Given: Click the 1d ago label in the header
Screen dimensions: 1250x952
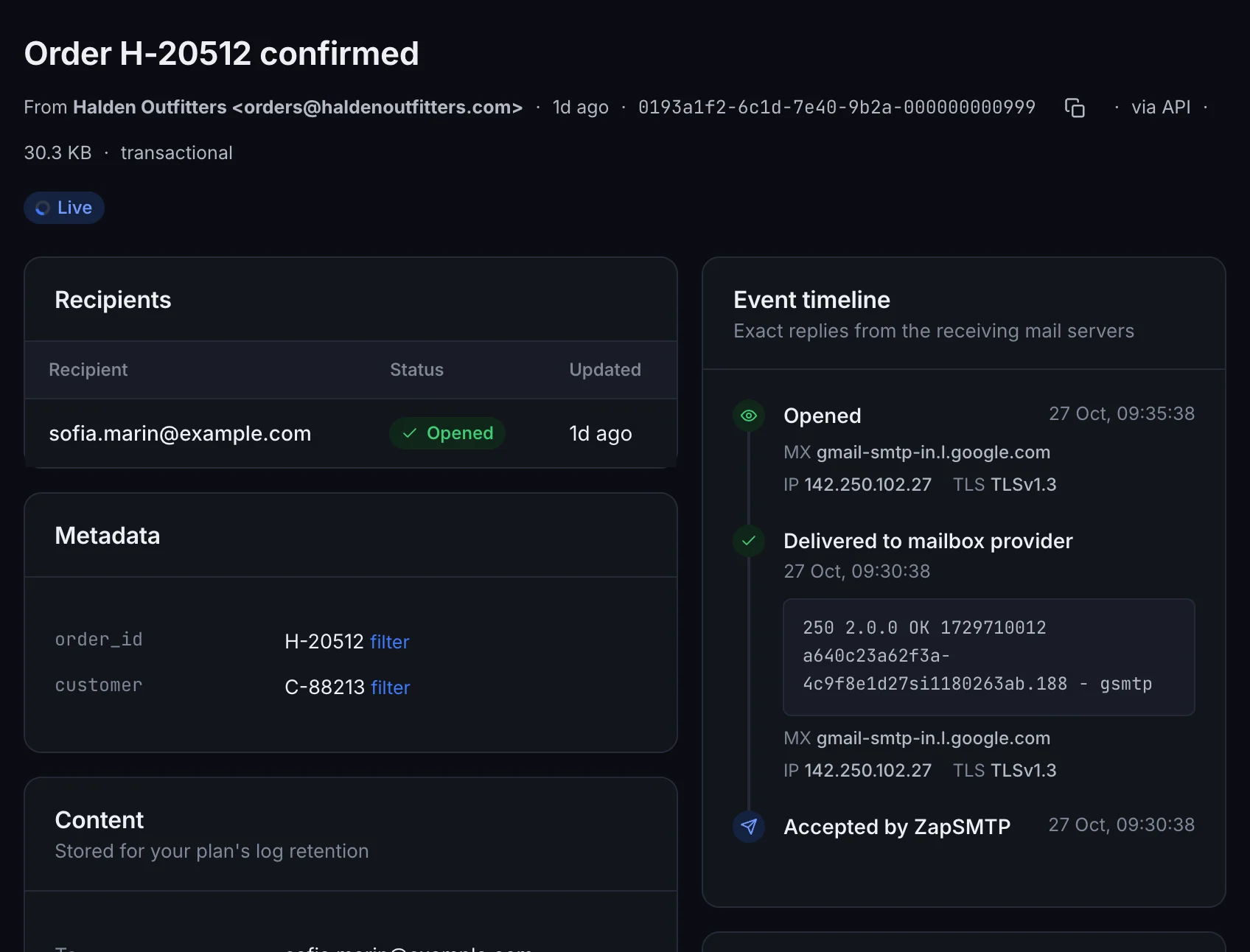Looking at the screenshot, I should 581,108.
